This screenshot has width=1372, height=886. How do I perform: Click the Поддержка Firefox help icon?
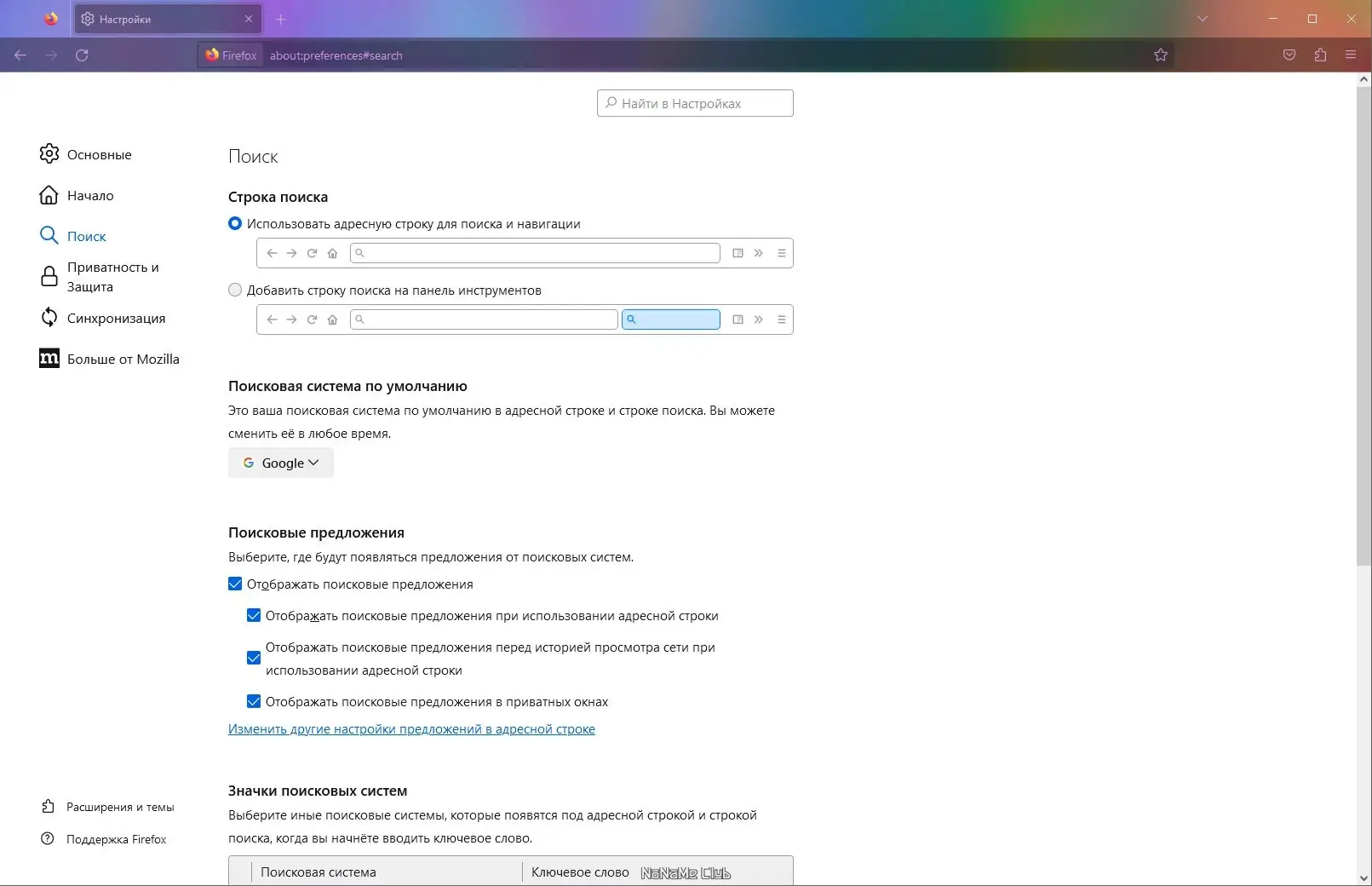pyautogui.click(x=48, y=838)
